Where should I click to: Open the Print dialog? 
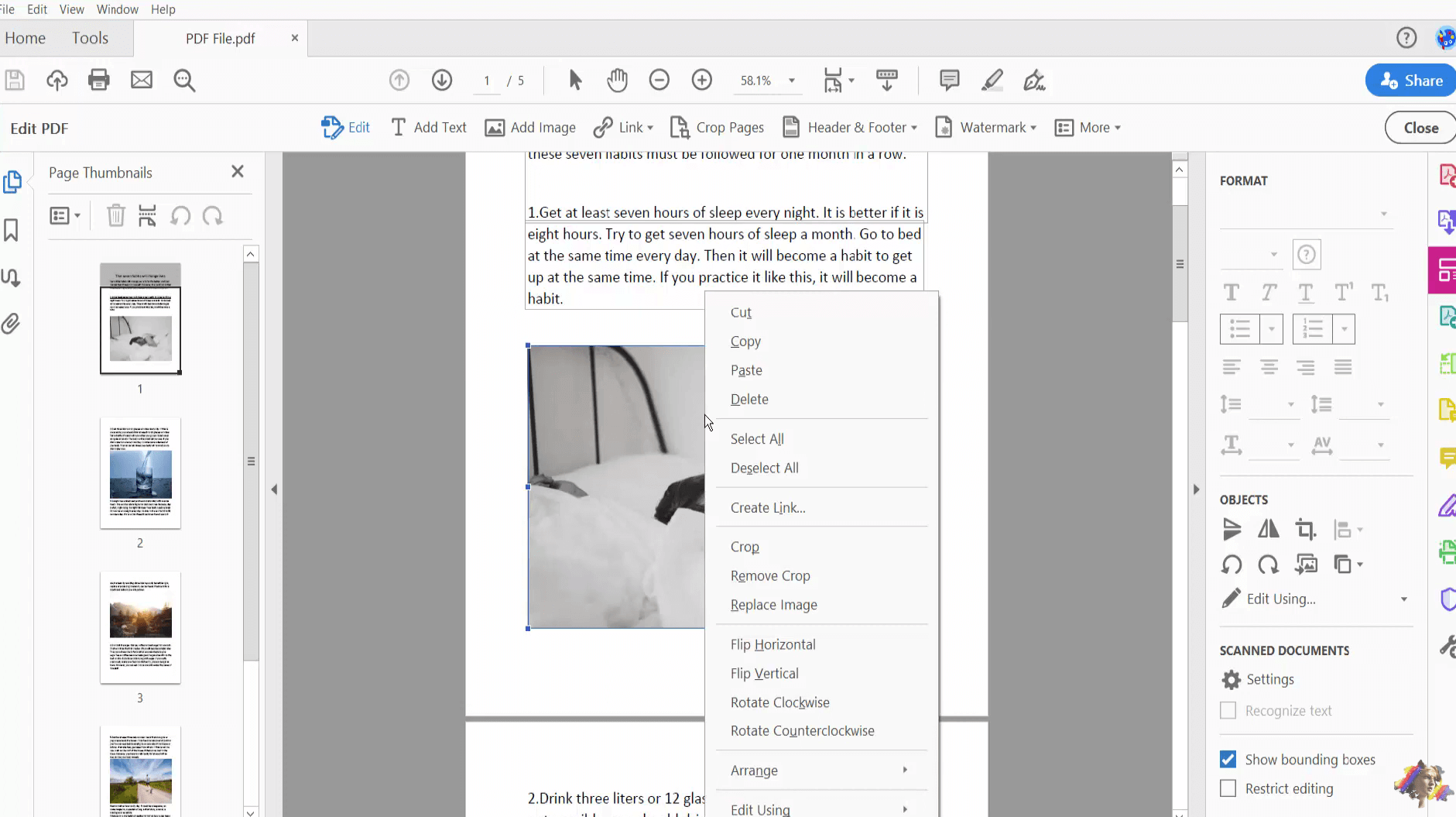[99, 80]
